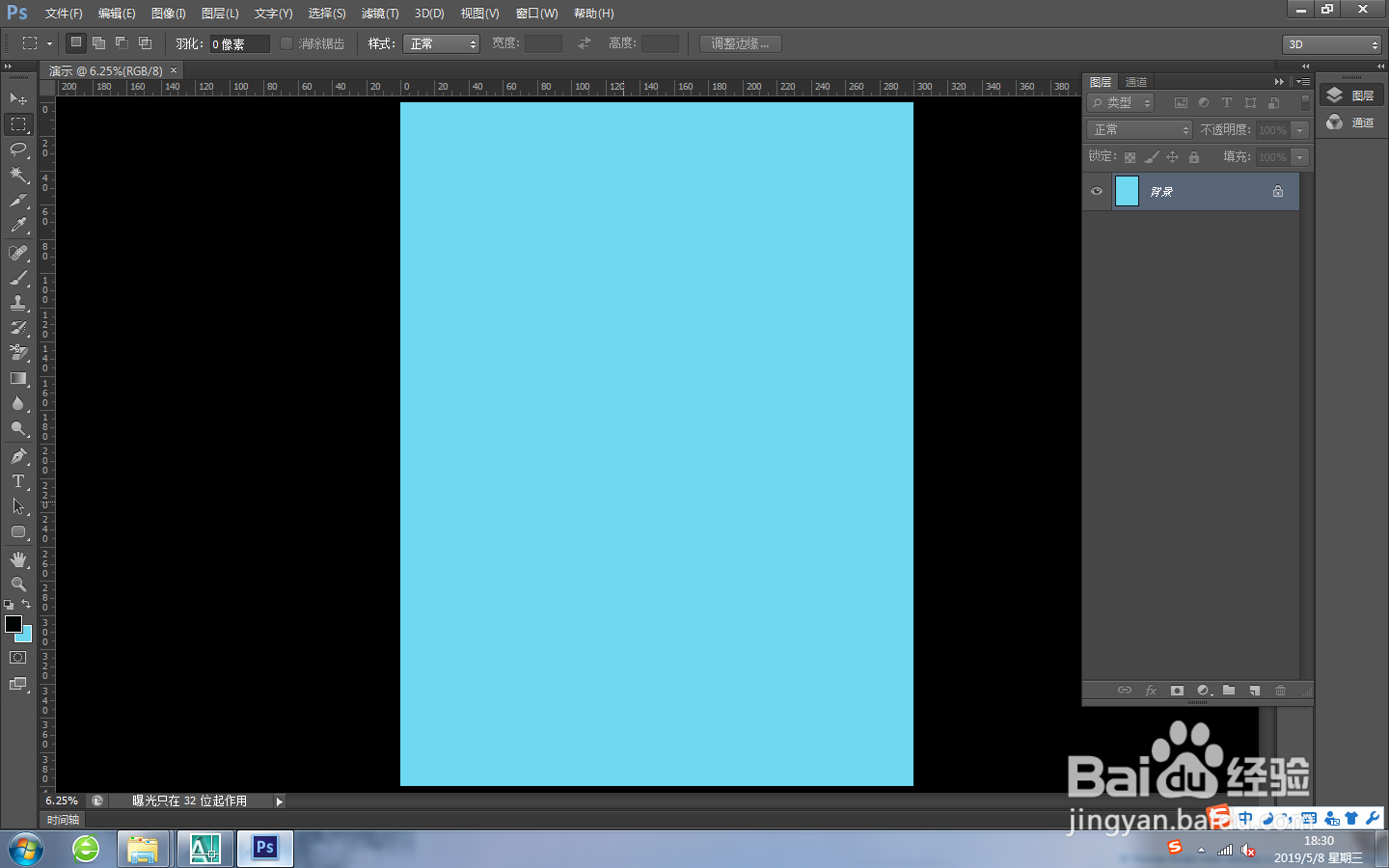Open the 类型 layer filter dropdown

point(1121,102)
